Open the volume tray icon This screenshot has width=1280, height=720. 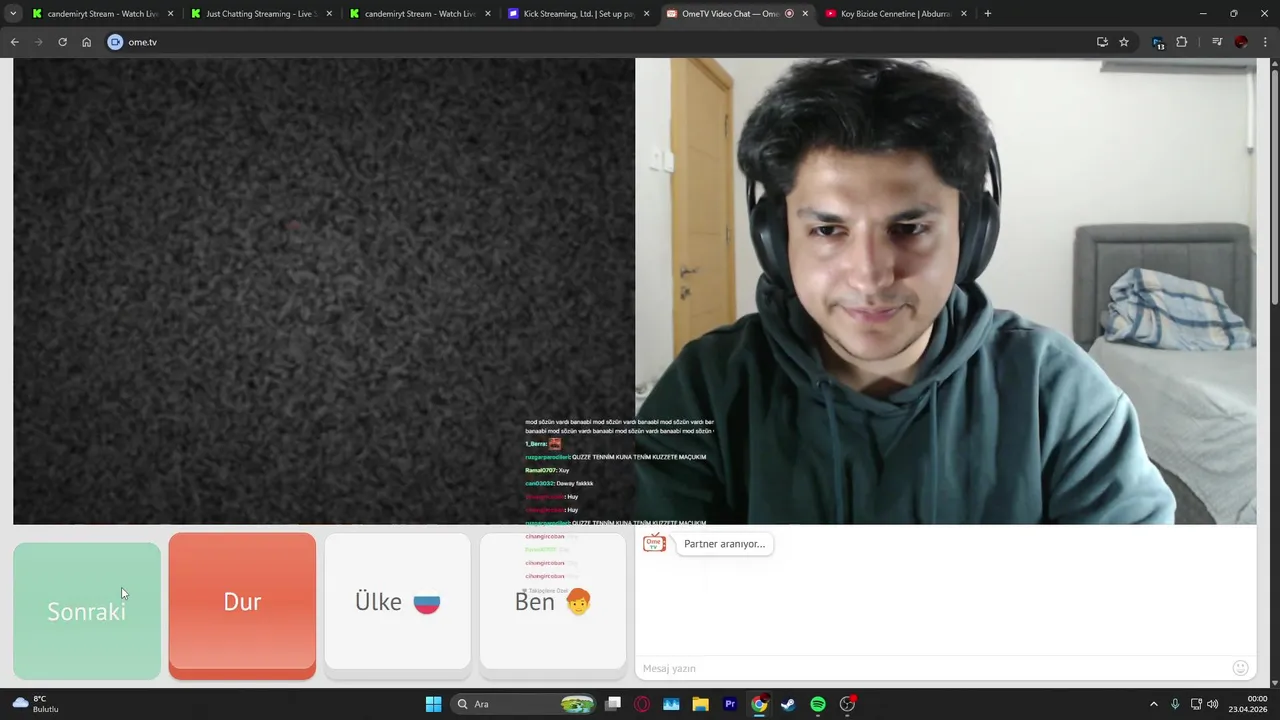(x=1213, y=704)
